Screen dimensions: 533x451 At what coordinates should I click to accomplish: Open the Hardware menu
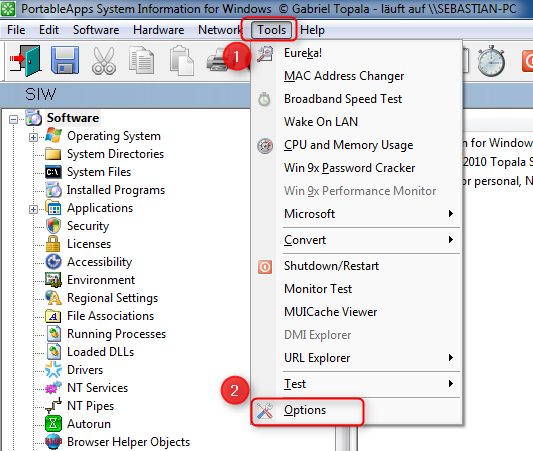pos(158,30)
